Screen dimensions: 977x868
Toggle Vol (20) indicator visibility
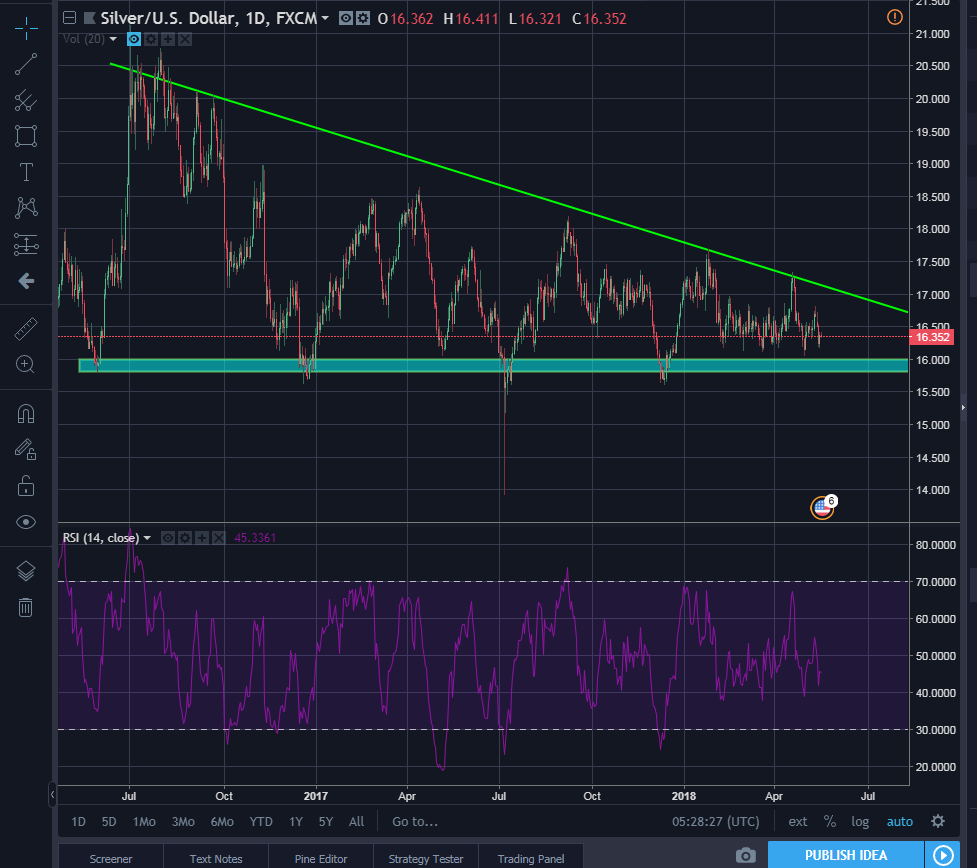tap(134, 39)
